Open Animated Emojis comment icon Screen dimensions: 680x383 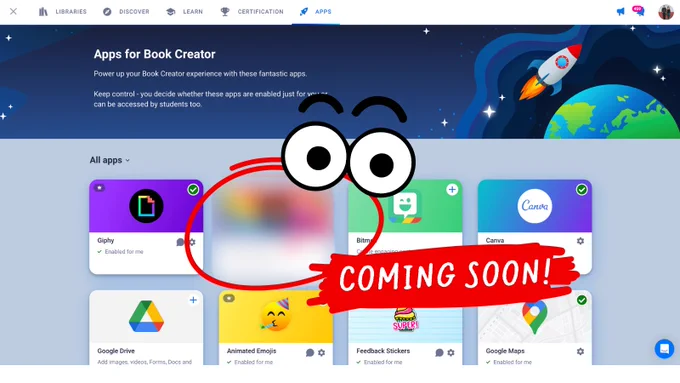pos(310,353)
